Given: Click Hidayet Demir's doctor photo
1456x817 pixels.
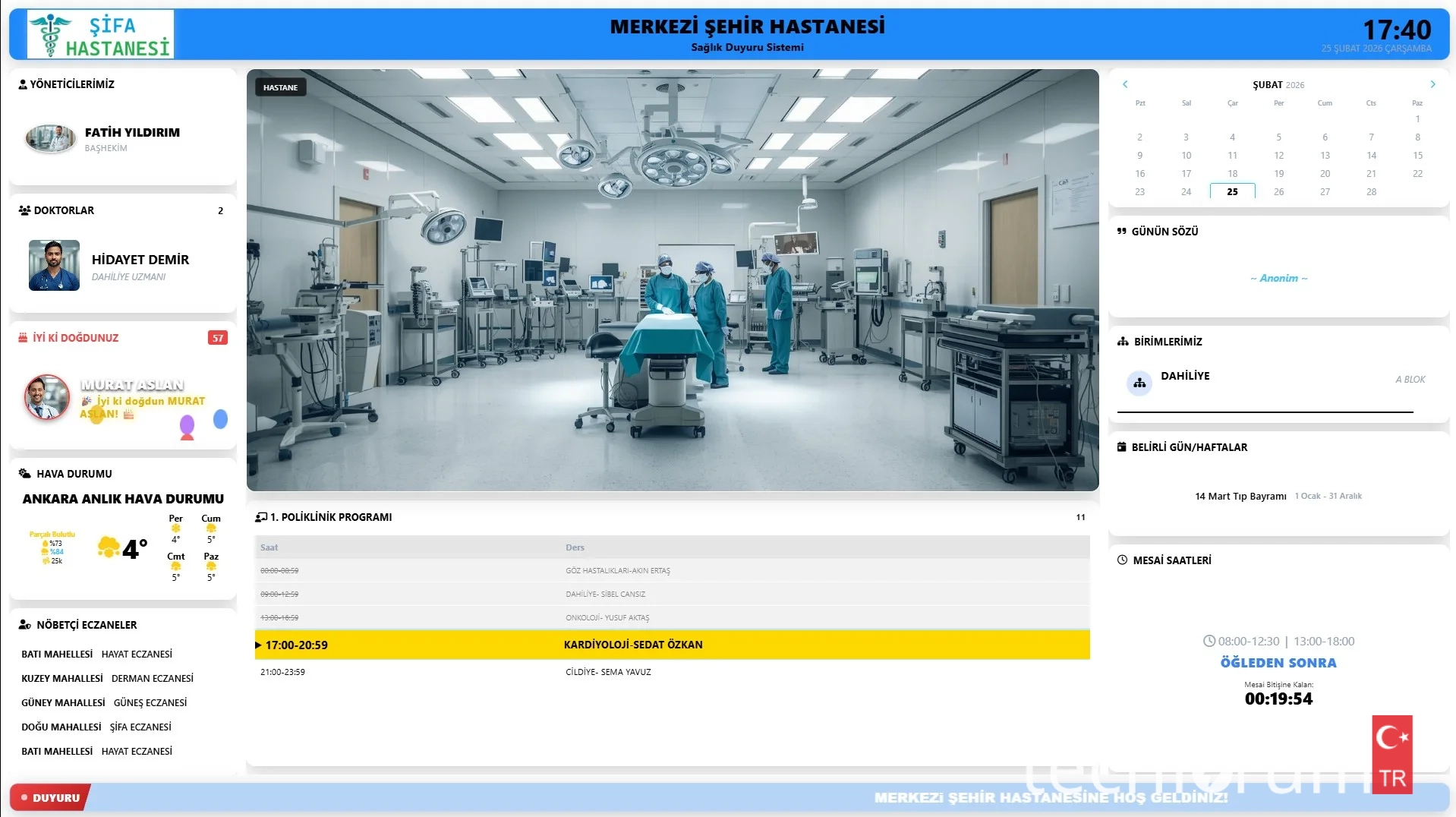Looking at the screenshot, I should coord(54,266).
